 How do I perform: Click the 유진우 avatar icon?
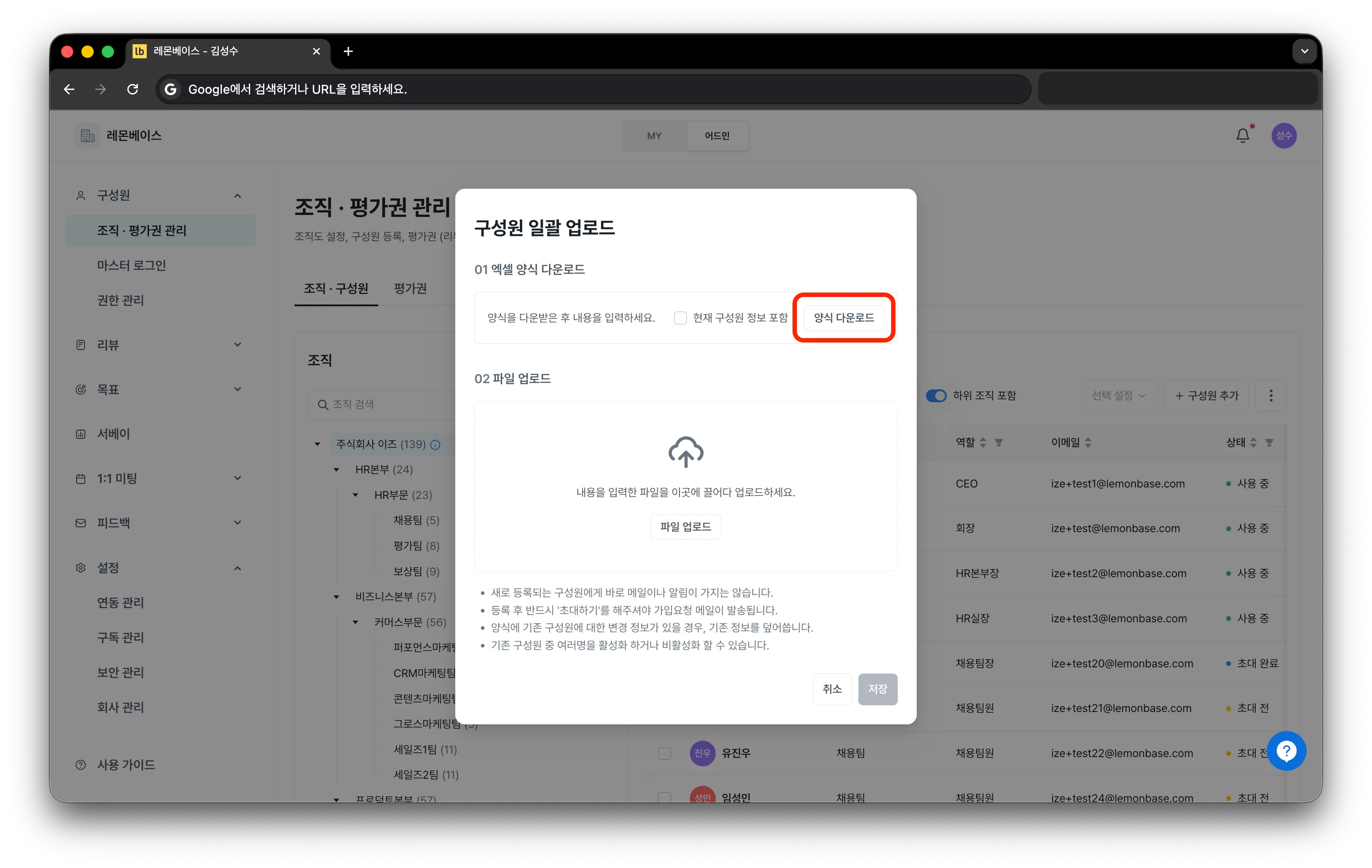(702, 753)
